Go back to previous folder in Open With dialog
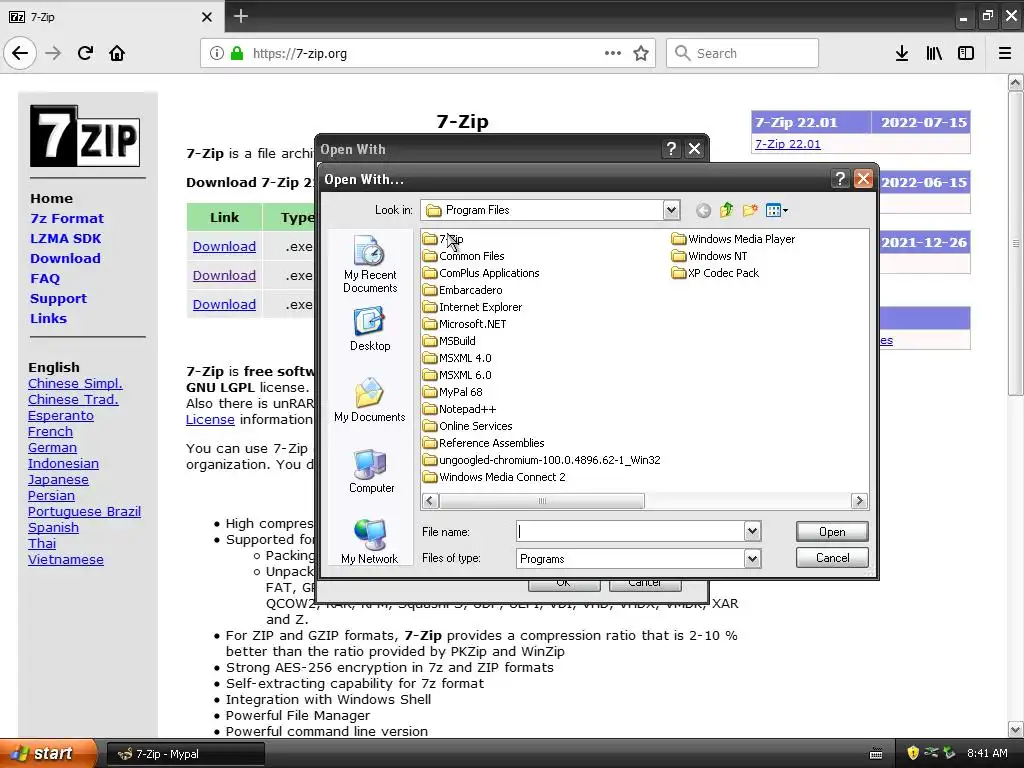The image size is (1024, 768). pyautogui.click(x=703, y=210)
